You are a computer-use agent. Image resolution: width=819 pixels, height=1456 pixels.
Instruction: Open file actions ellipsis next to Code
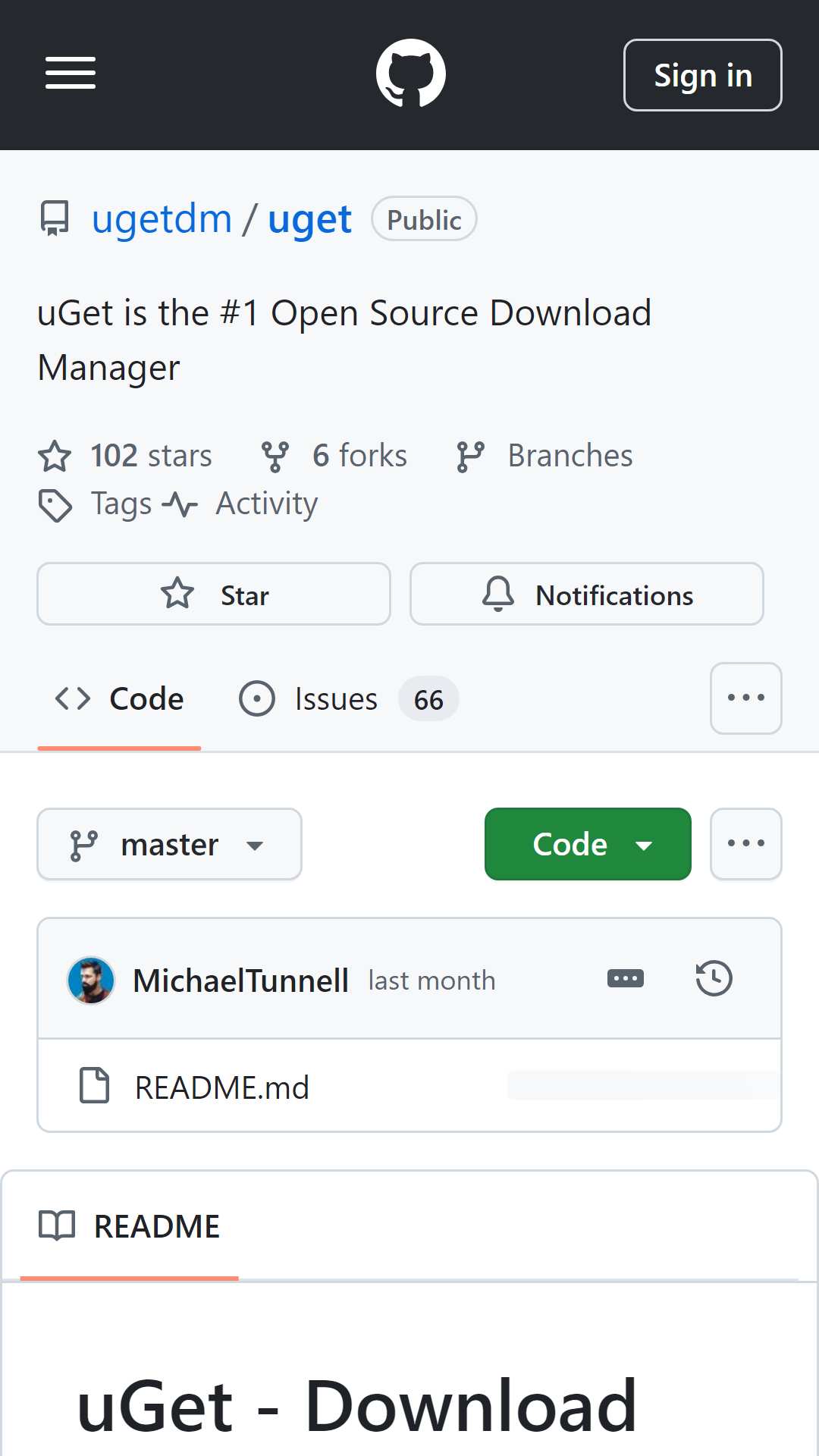point(746,844)
